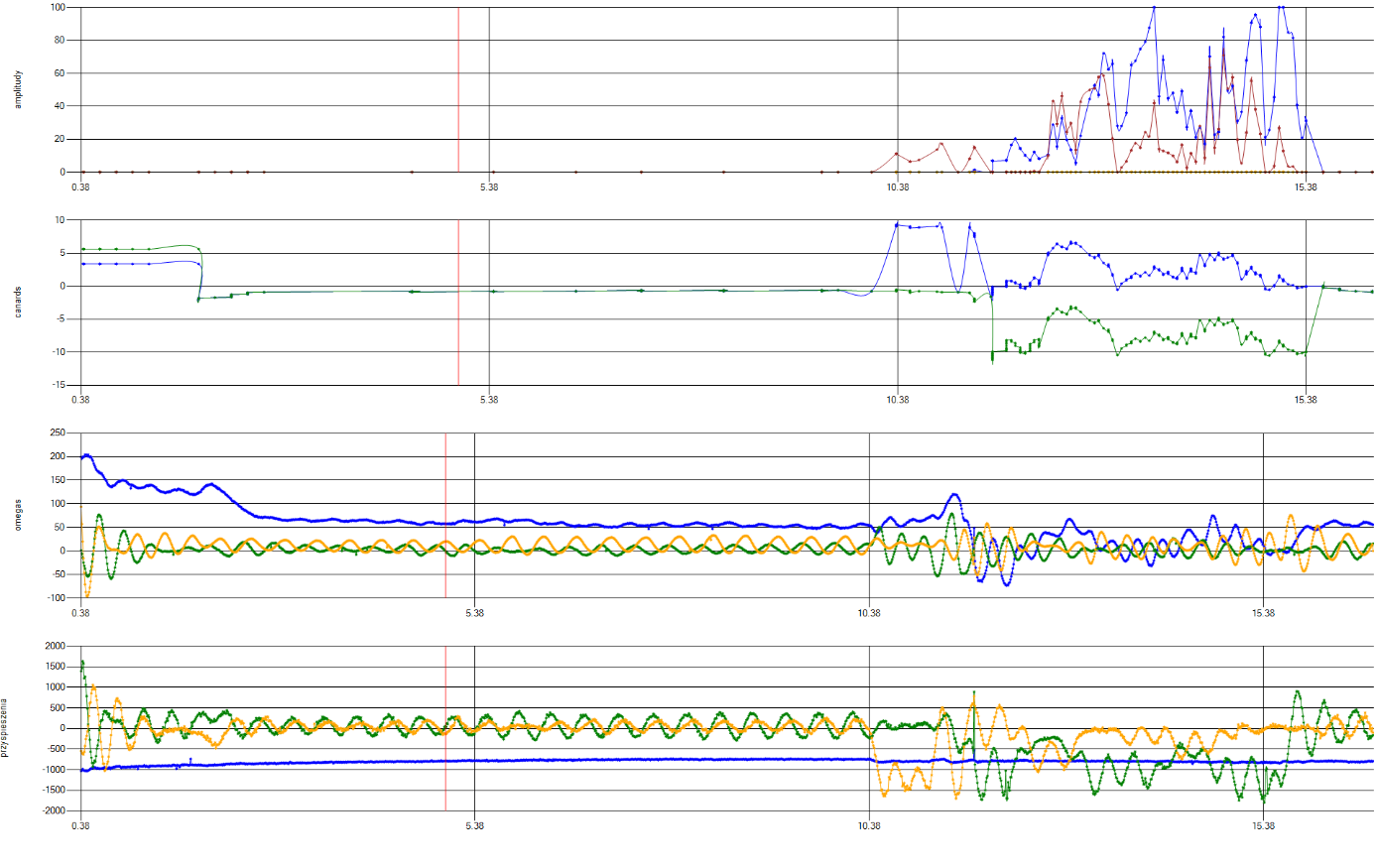Image resolution: width=1377 pixels, height=868 pixels.
Task: Click the 5.38 x-axis tick in omegas chart
Action: pyautogui.click(x=474, y=613)
